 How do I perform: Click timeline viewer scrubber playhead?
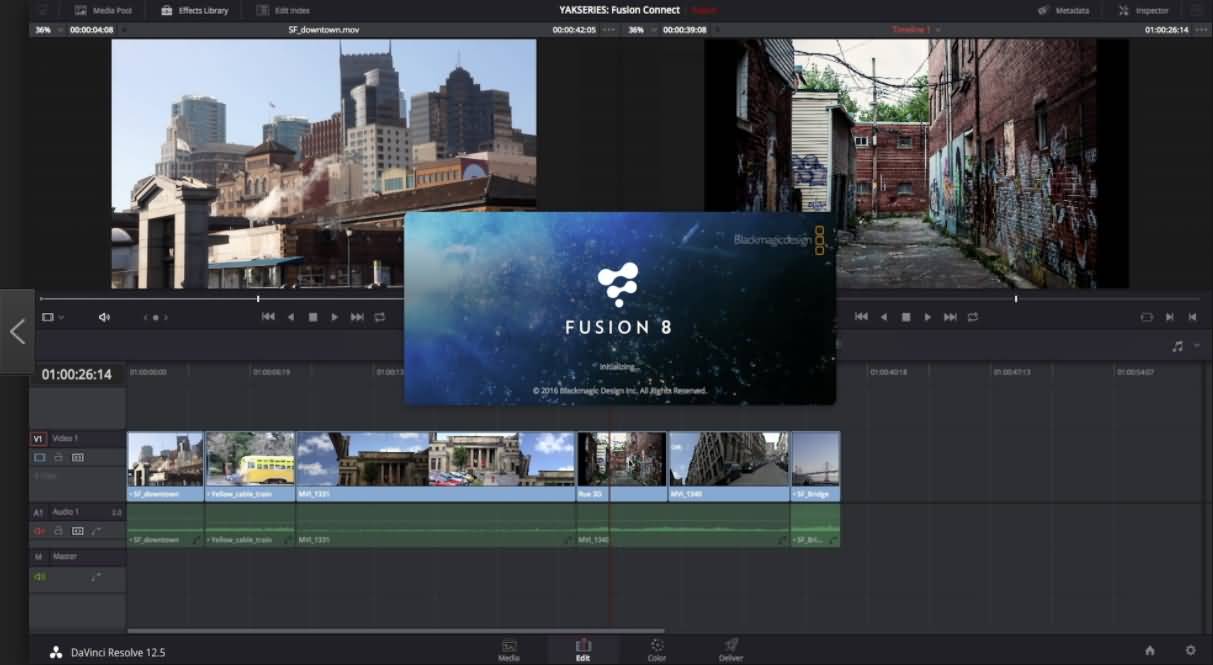(1016, 298)
